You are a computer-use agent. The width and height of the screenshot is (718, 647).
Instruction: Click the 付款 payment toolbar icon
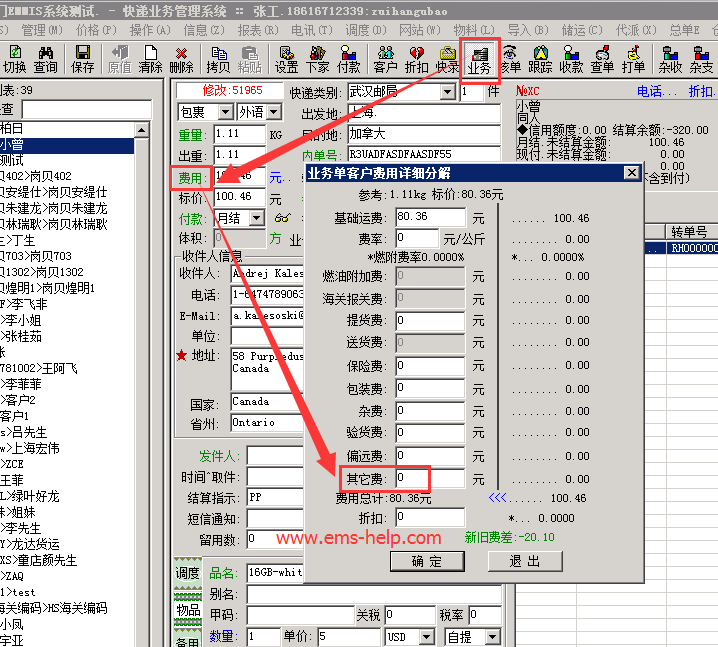348,60
